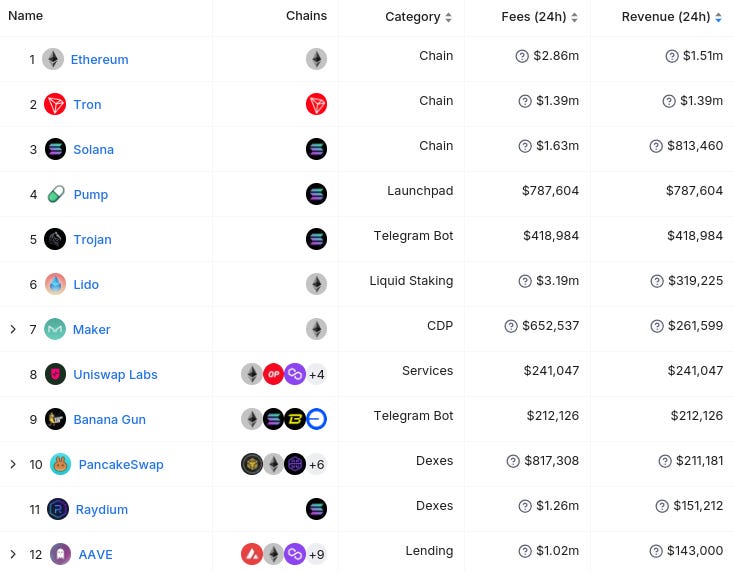Open the Tron protocol link
The width and height of the screenshot is (734, 572).
[x=87, y=104]
